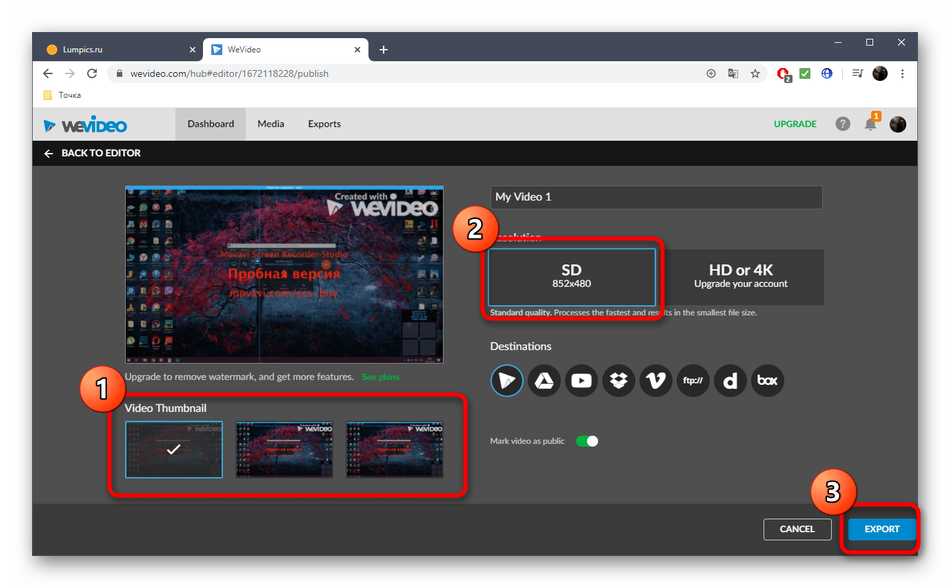The image size is (950, 588).
Task: Click the large video preview image
Action: pos(284,274)
